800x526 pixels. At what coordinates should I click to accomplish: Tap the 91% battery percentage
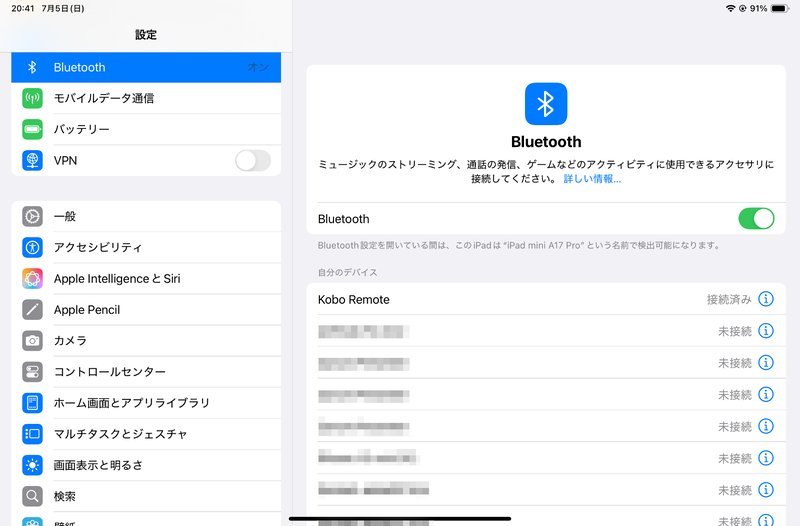pyautogui.click(x=758, y=8)
